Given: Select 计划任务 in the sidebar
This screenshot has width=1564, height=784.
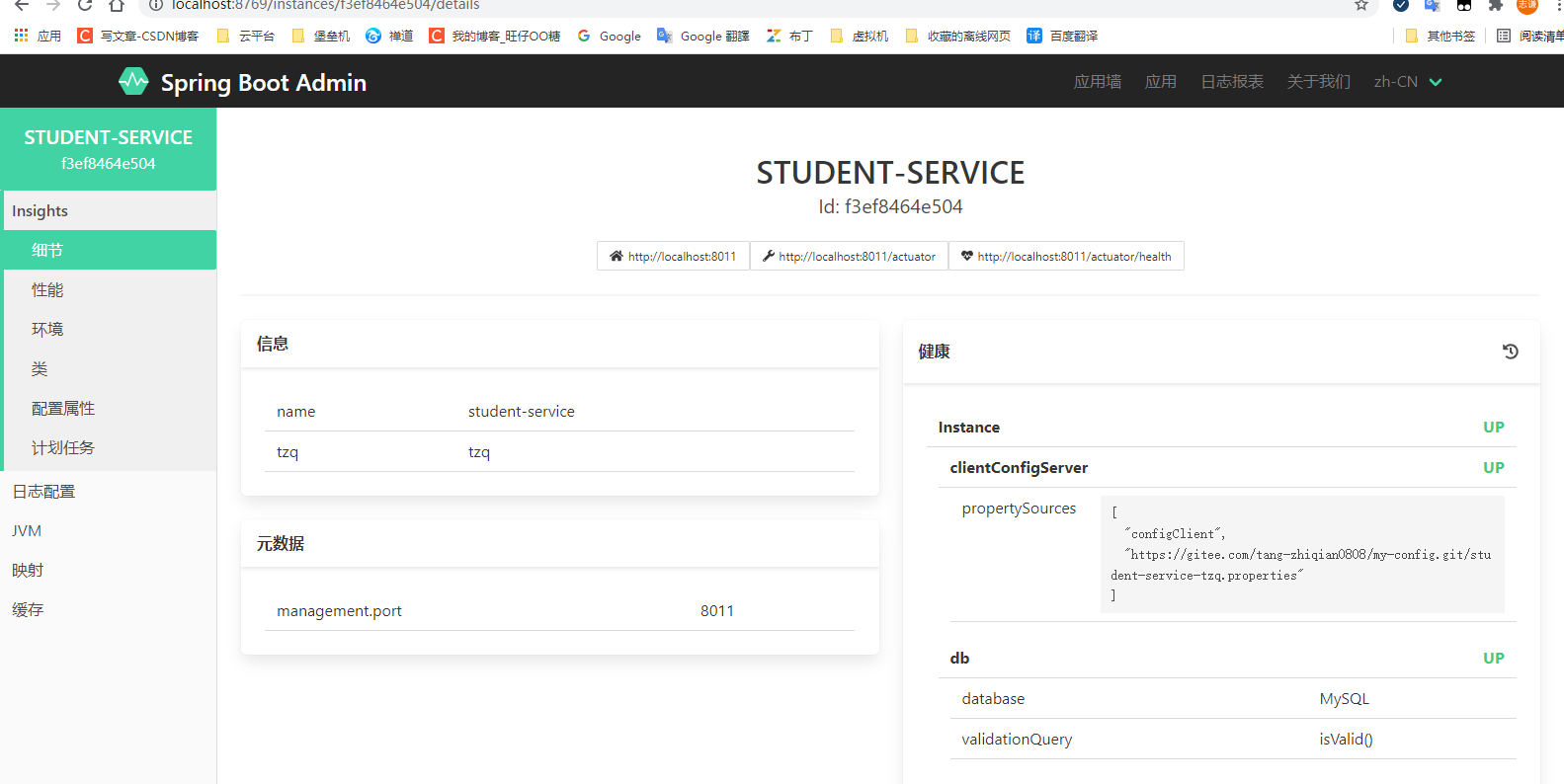Looking at the screenshot, I should coord(109,447).
